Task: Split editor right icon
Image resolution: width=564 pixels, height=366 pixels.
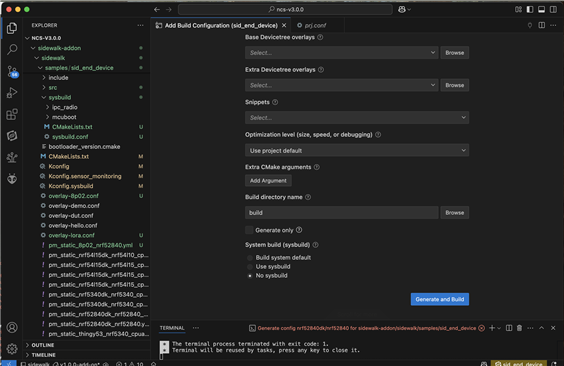Action: pyautogui.click(x=541, y=25)
